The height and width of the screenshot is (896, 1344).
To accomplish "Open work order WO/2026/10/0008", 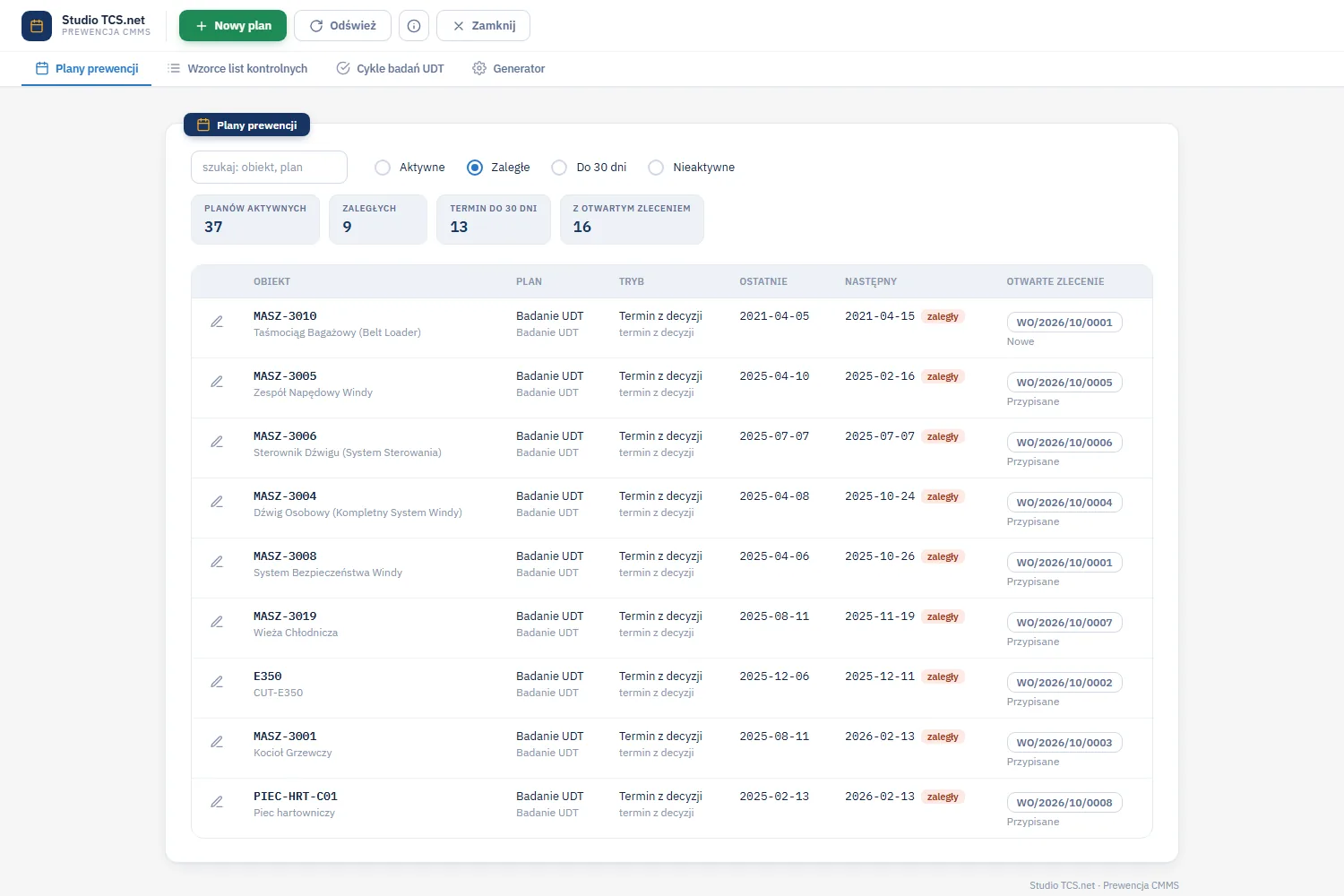I will (1064, 803).
